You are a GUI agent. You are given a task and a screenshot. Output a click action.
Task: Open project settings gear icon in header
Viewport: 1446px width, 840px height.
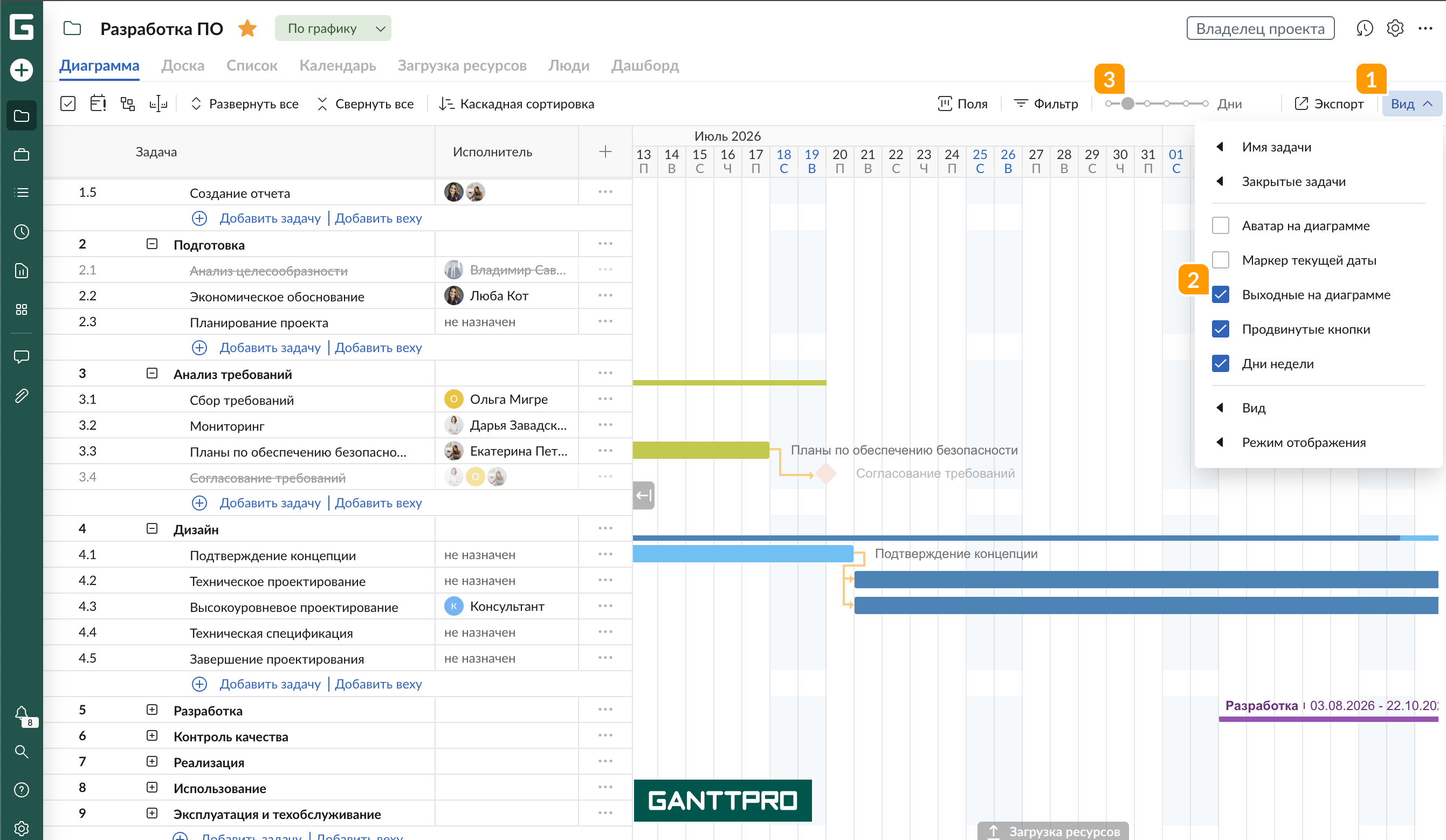1395,28
